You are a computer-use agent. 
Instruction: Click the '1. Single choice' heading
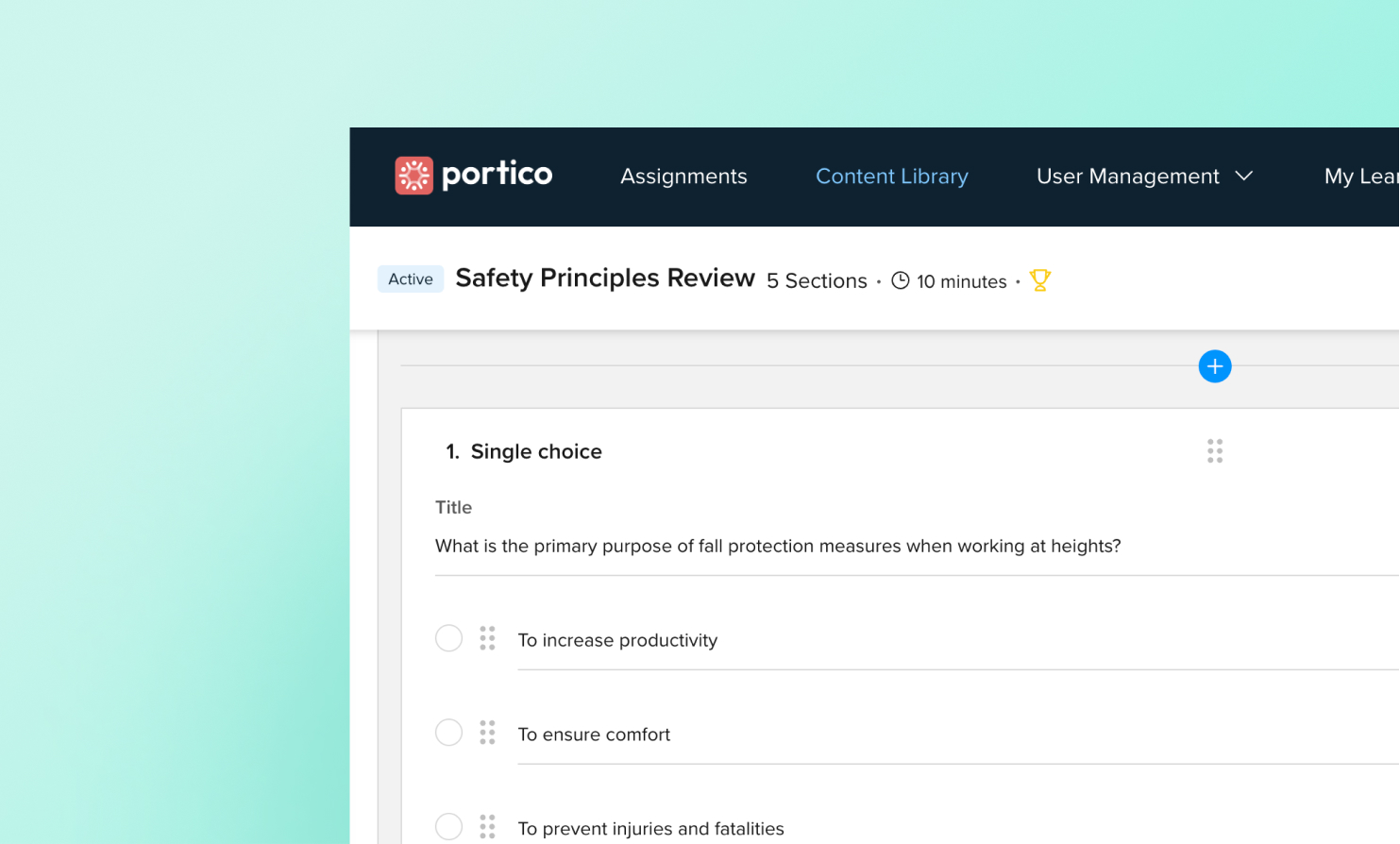[x=524, y=452]
